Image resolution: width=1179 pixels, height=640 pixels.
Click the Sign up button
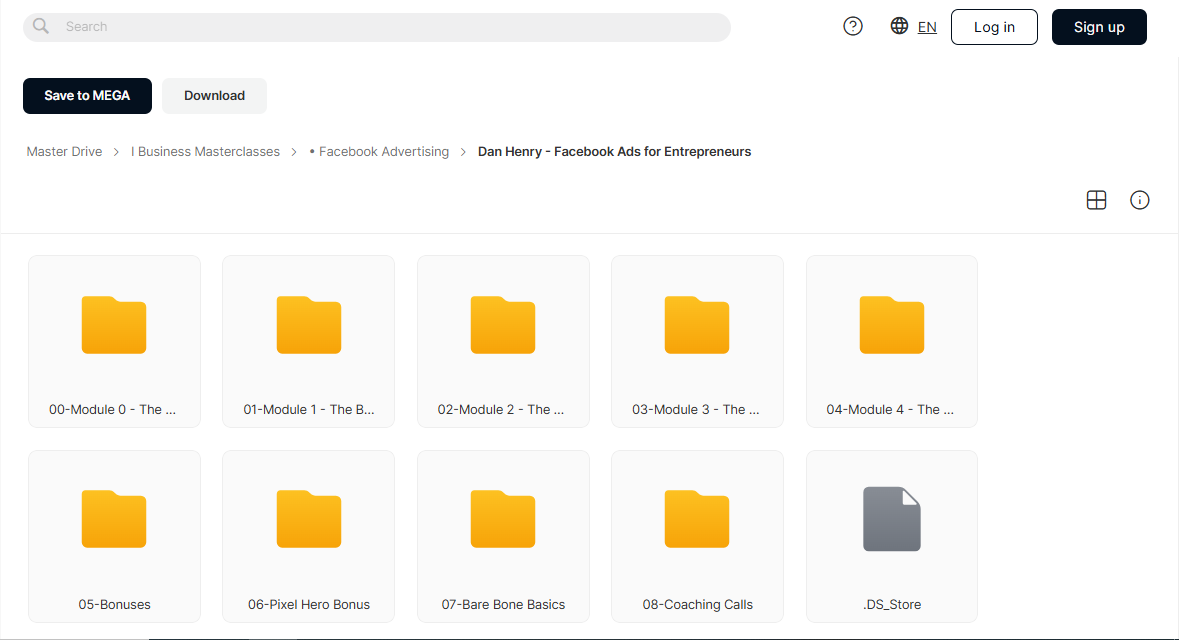(1099, 27)
